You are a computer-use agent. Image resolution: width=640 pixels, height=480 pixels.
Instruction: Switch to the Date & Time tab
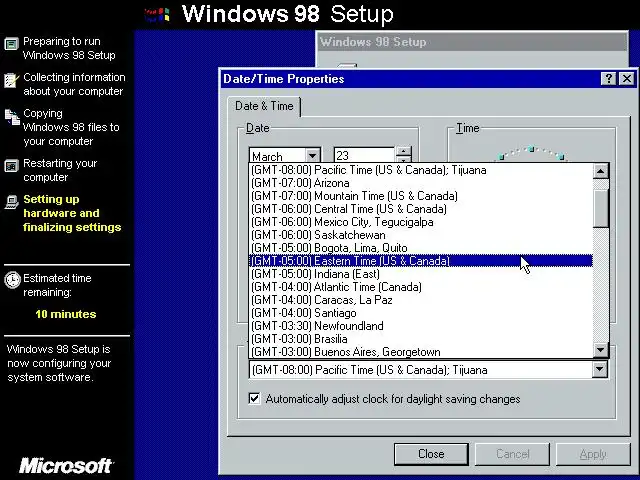click(264, 106)
